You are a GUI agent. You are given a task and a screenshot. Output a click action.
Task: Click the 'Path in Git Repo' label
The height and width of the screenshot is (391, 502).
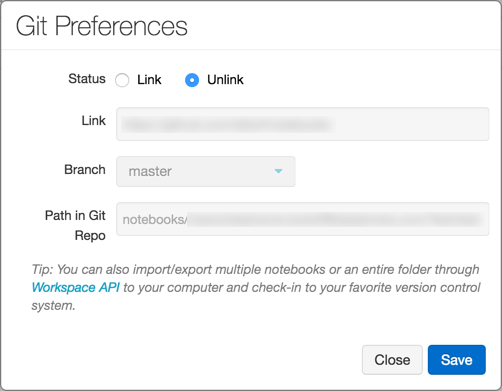coord(75,225)
